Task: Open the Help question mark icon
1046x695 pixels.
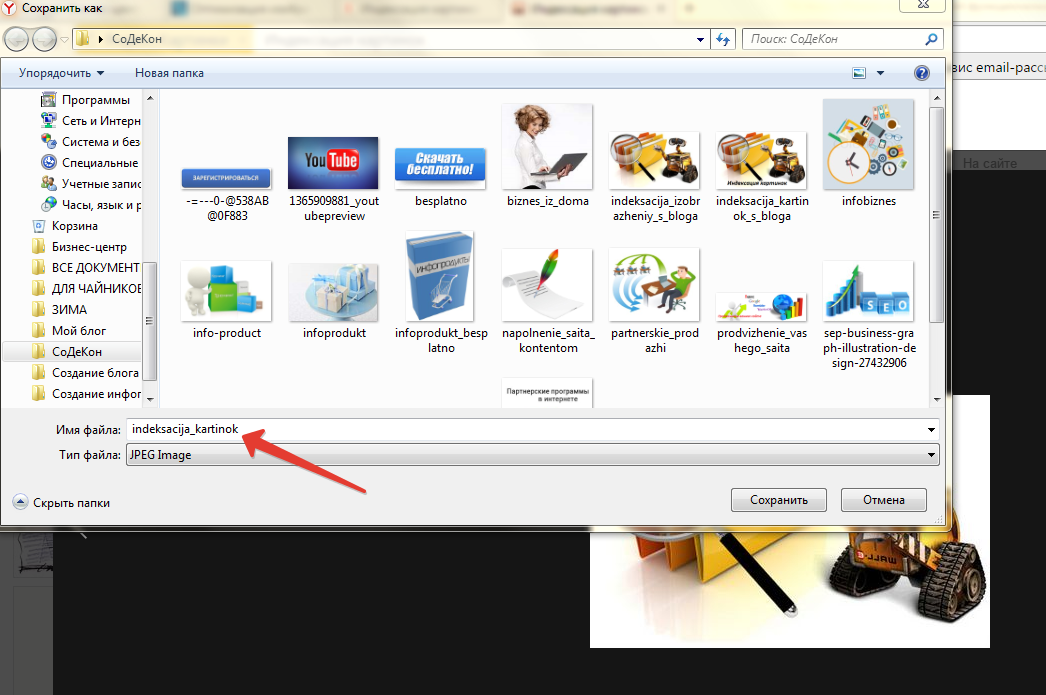Action: (921, 73)
